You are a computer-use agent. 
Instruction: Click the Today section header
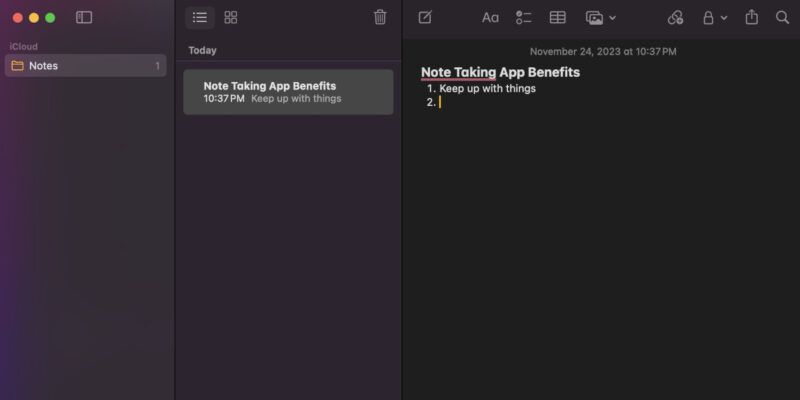(203, 51)
